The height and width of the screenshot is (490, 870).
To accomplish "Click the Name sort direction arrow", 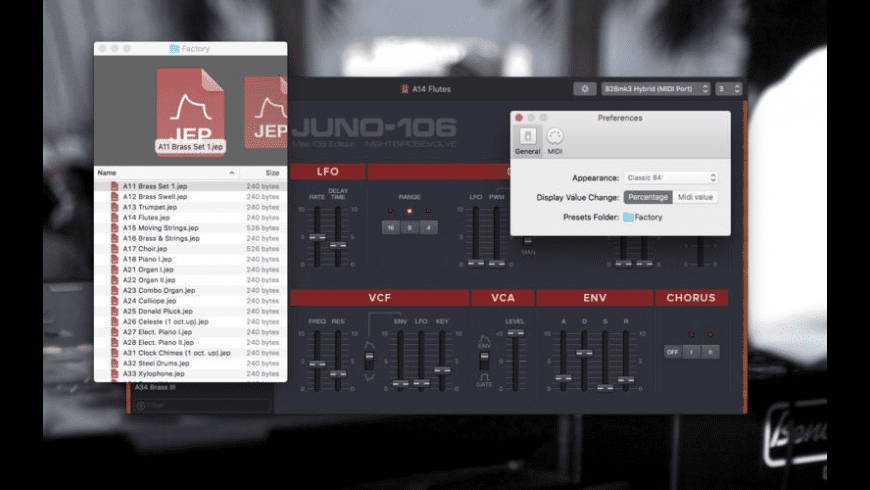I will pos(231,173).
